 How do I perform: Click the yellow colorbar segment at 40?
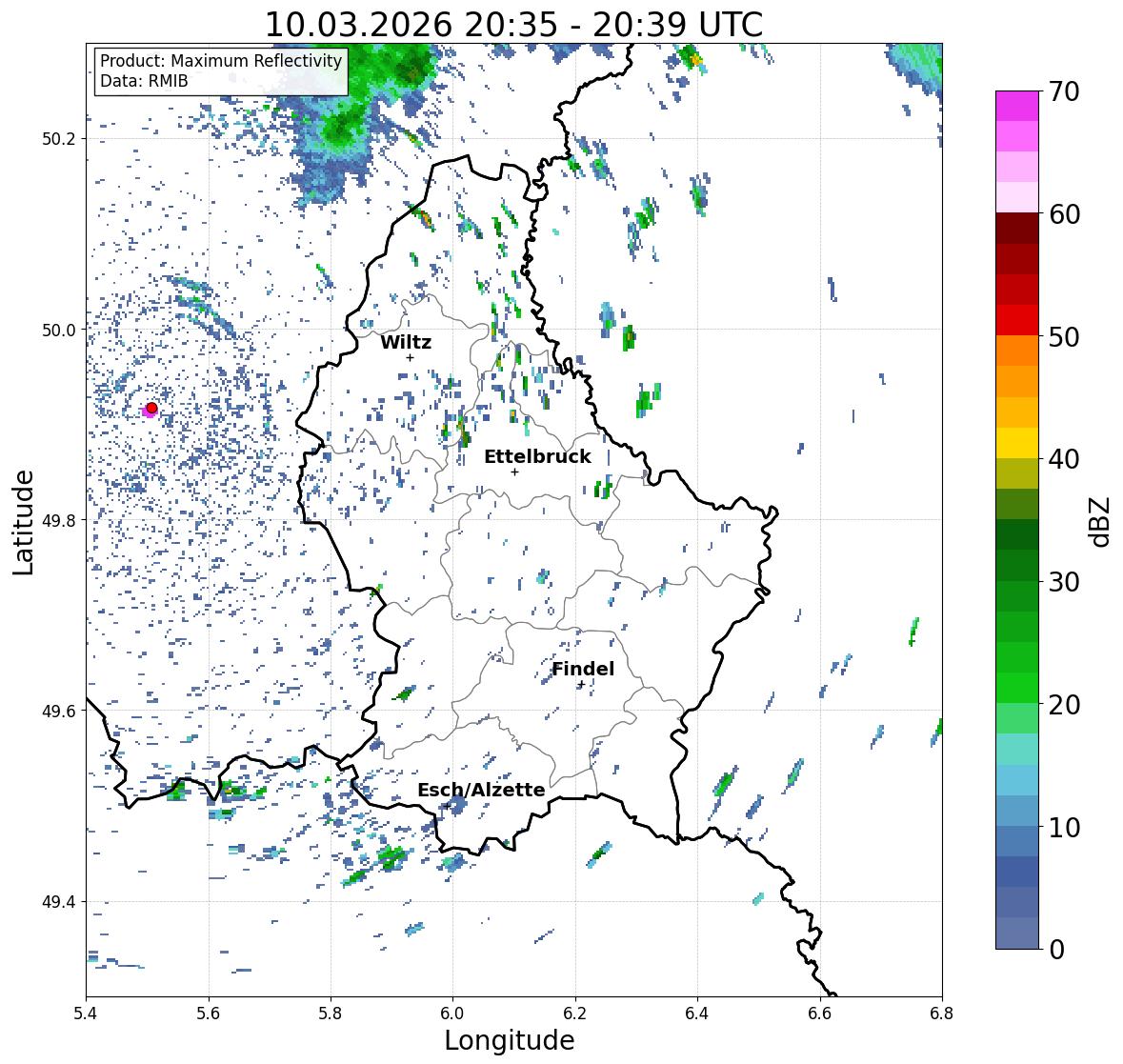1017,443
